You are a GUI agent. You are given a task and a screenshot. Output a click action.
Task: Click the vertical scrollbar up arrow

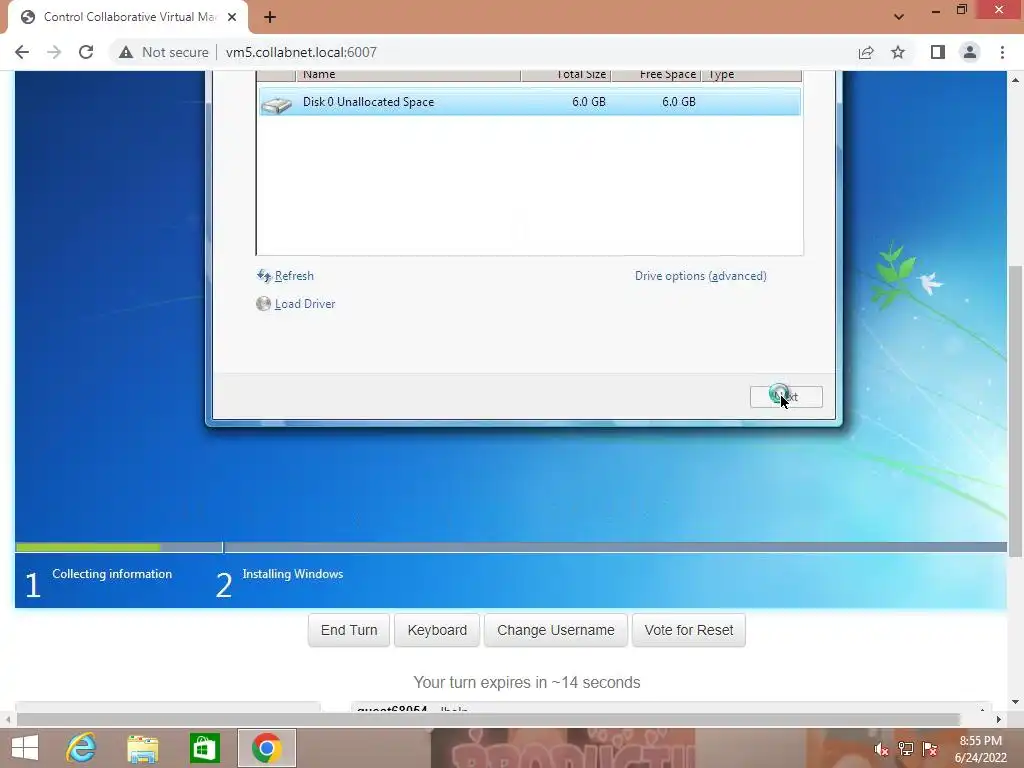click(1015, 80)
